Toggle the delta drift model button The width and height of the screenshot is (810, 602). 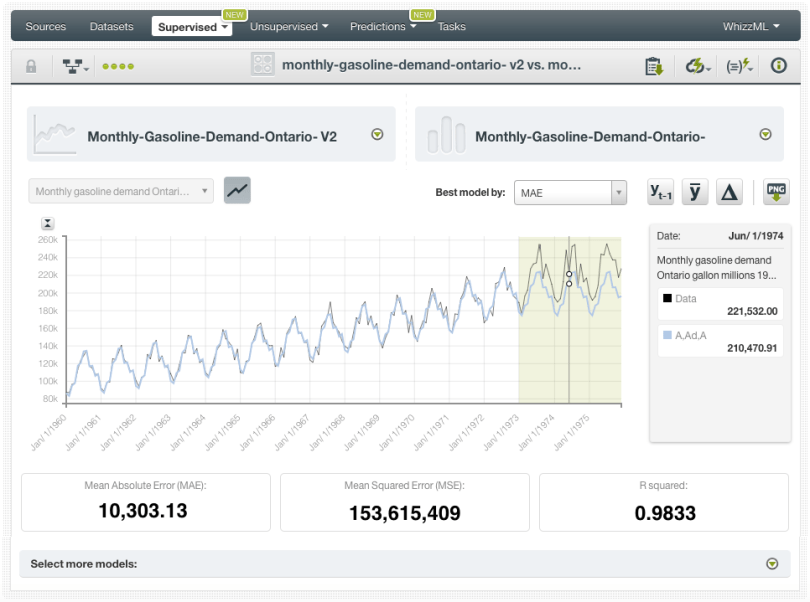point(729,191)
